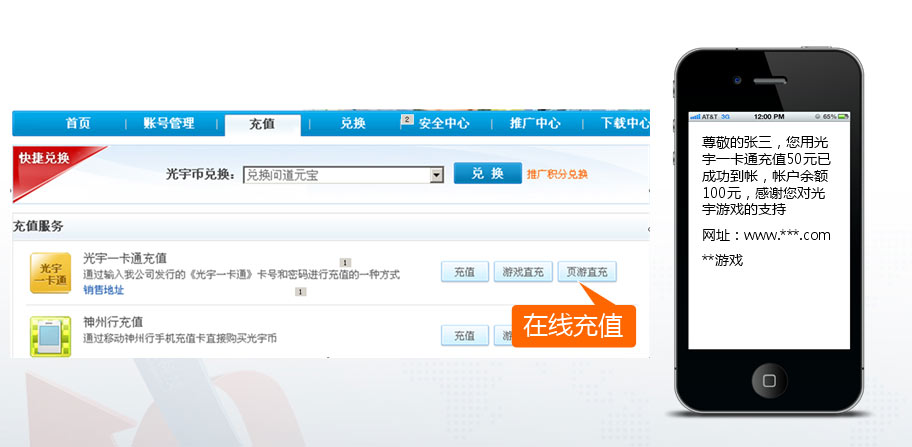912x447 pixels.
Task: Click the green 神州行 phone card icon
Action: pyautogui.click(x=50, y=333)
